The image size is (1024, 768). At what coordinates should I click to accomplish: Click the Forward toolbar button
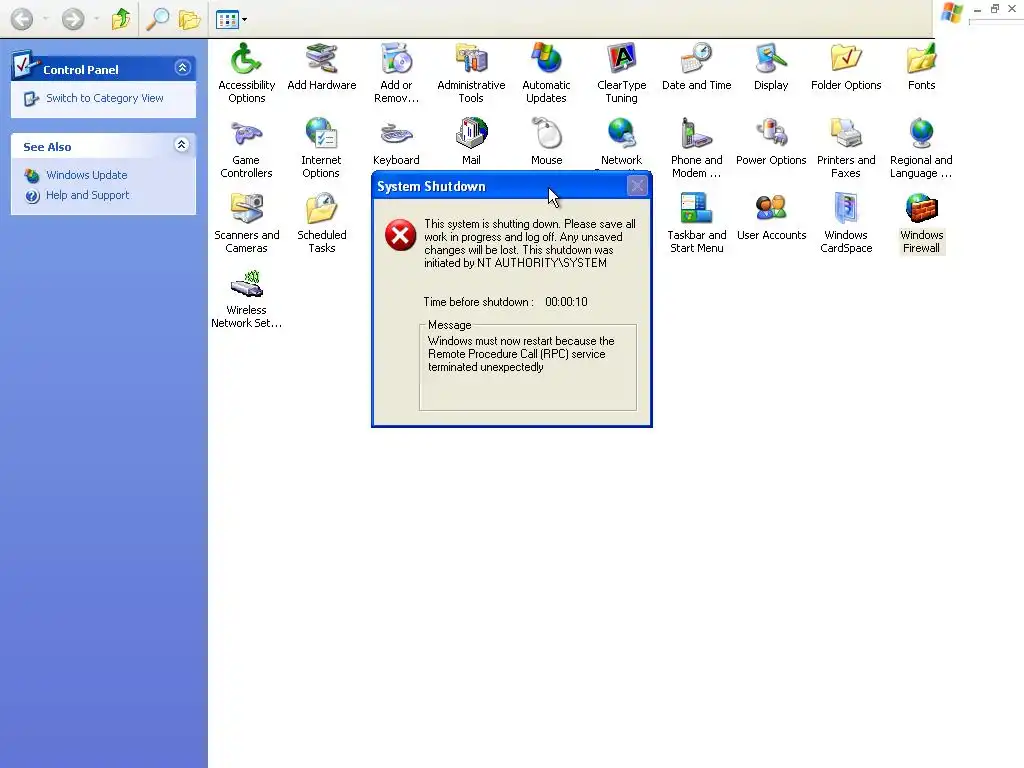click(72, 19)
